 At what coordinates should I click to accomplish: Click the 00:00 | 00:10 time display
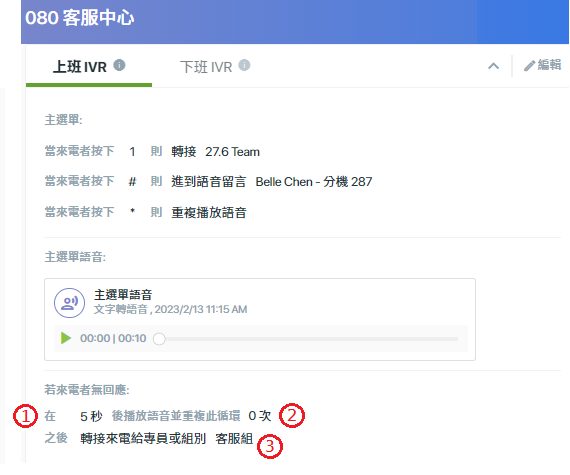point(113,338)
